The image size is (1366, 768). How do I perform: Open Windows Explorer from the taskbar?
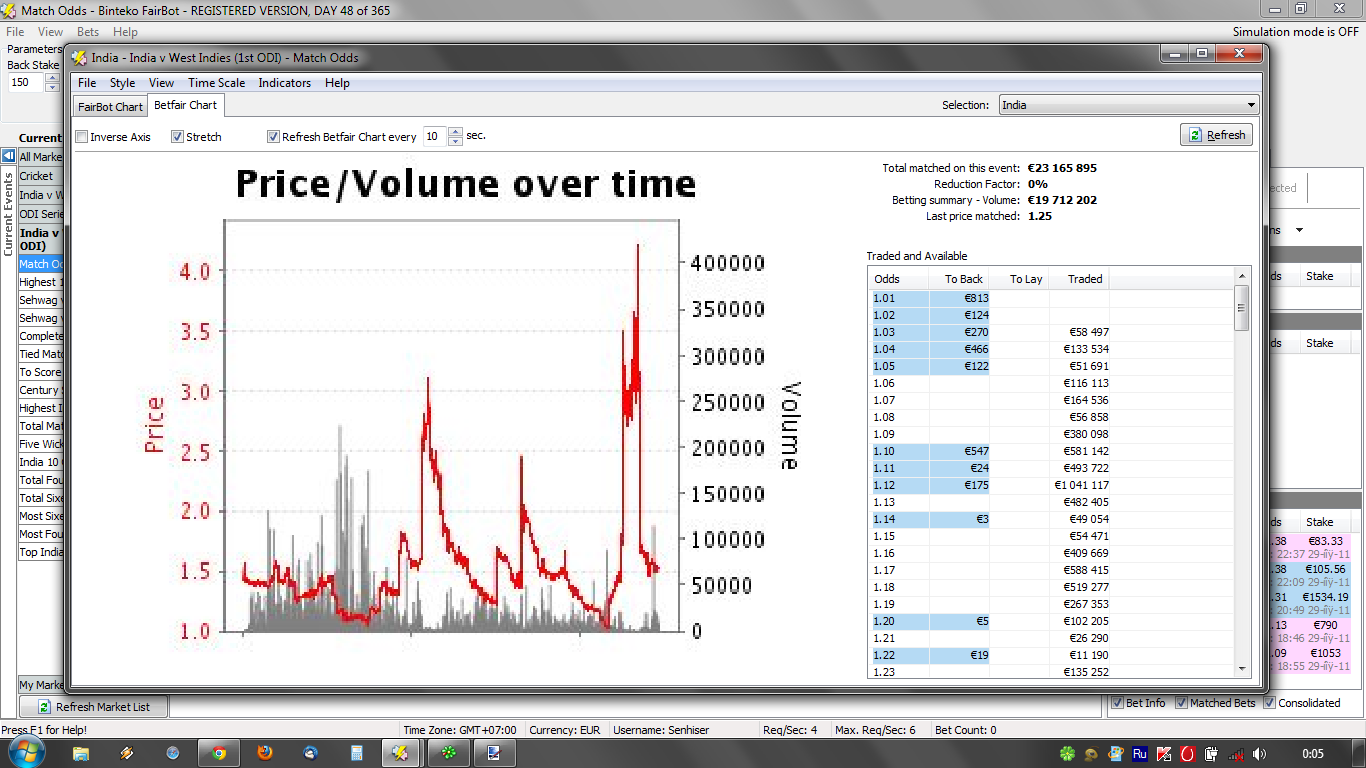click(81, 753)
